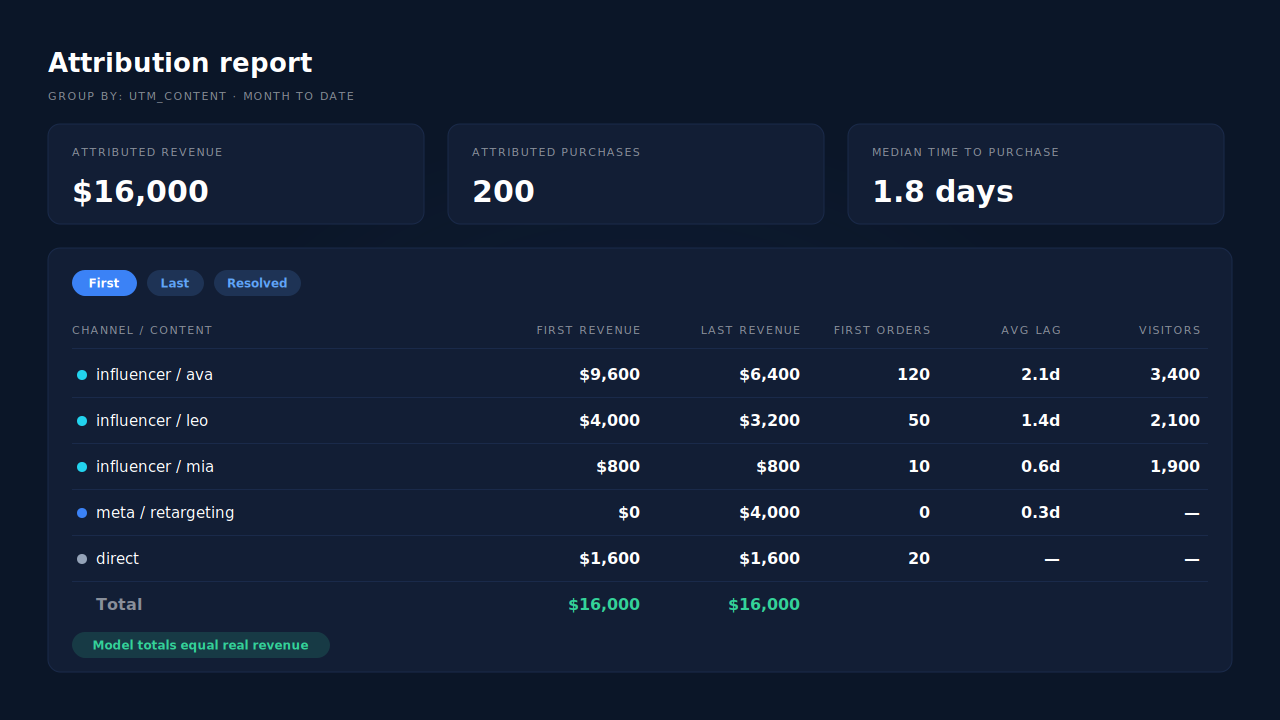Click the 'Avg Lag' column header

pos(1031,330)
